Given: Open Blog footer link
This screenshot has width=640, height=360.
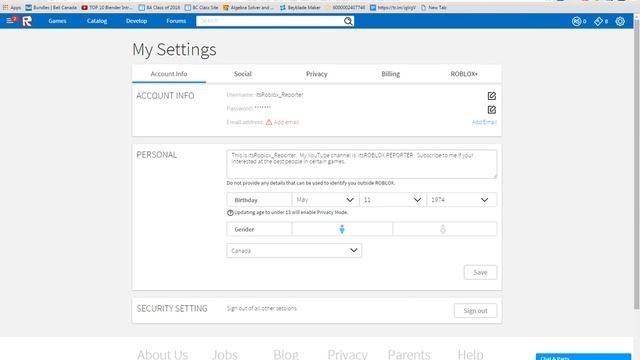Looking at the screenshot, I should 286,354.
